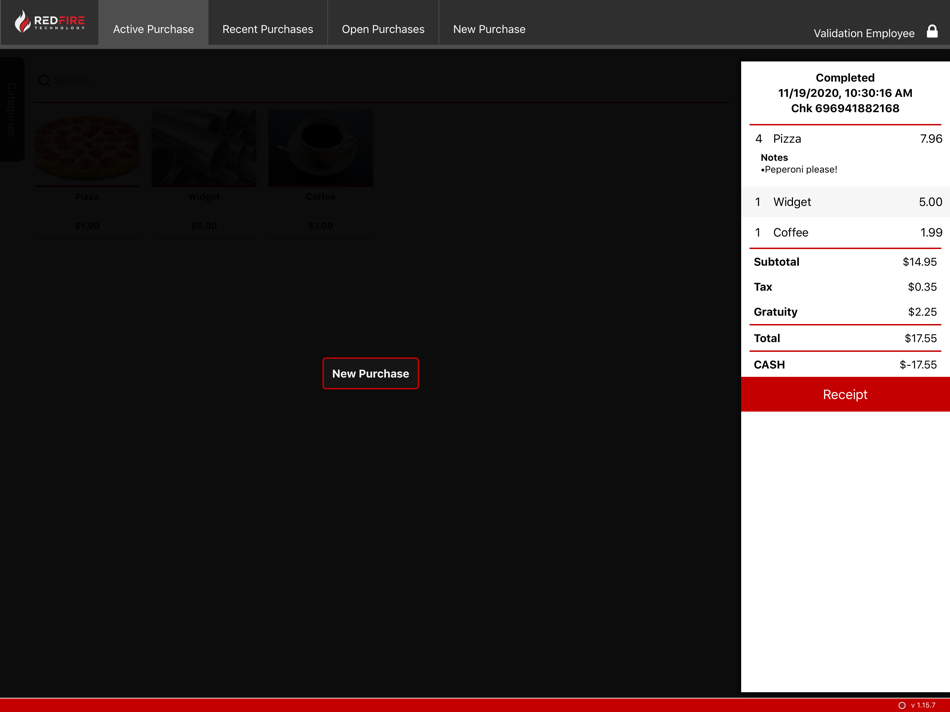Click the CASH $-17.55 payment row

pos(845,364)
